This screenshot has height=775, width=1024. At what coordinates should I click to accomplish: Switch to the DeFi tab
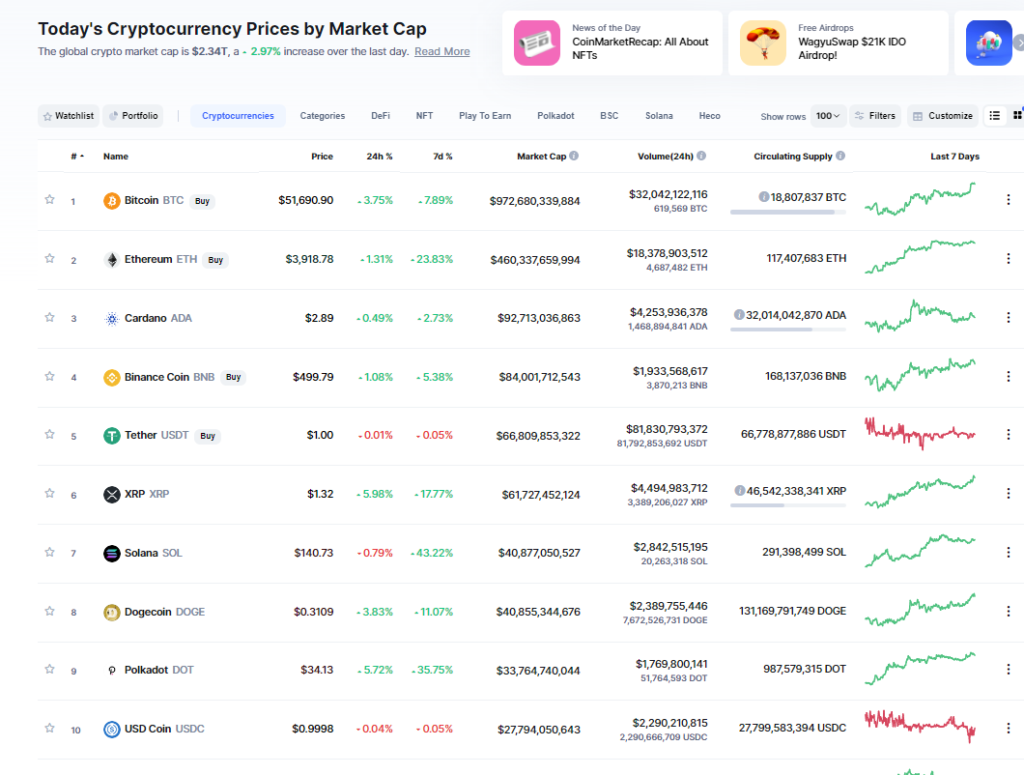[x=380, y=116]
